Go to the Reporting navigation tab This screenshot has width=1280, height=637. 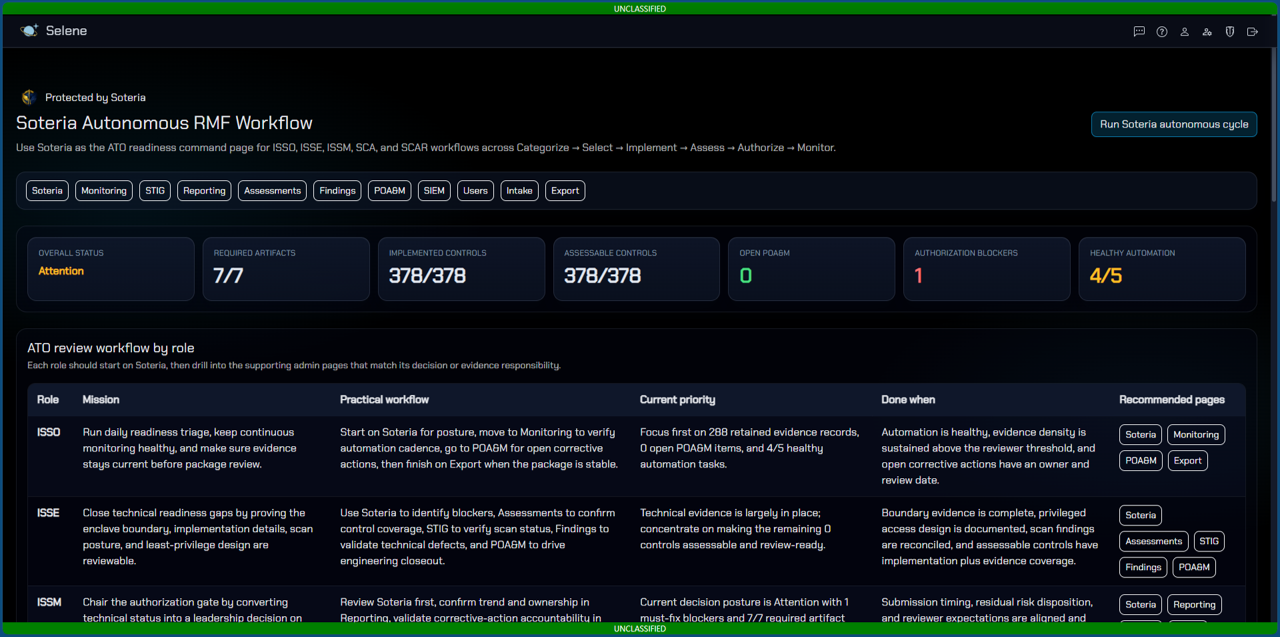pos(204,191)
